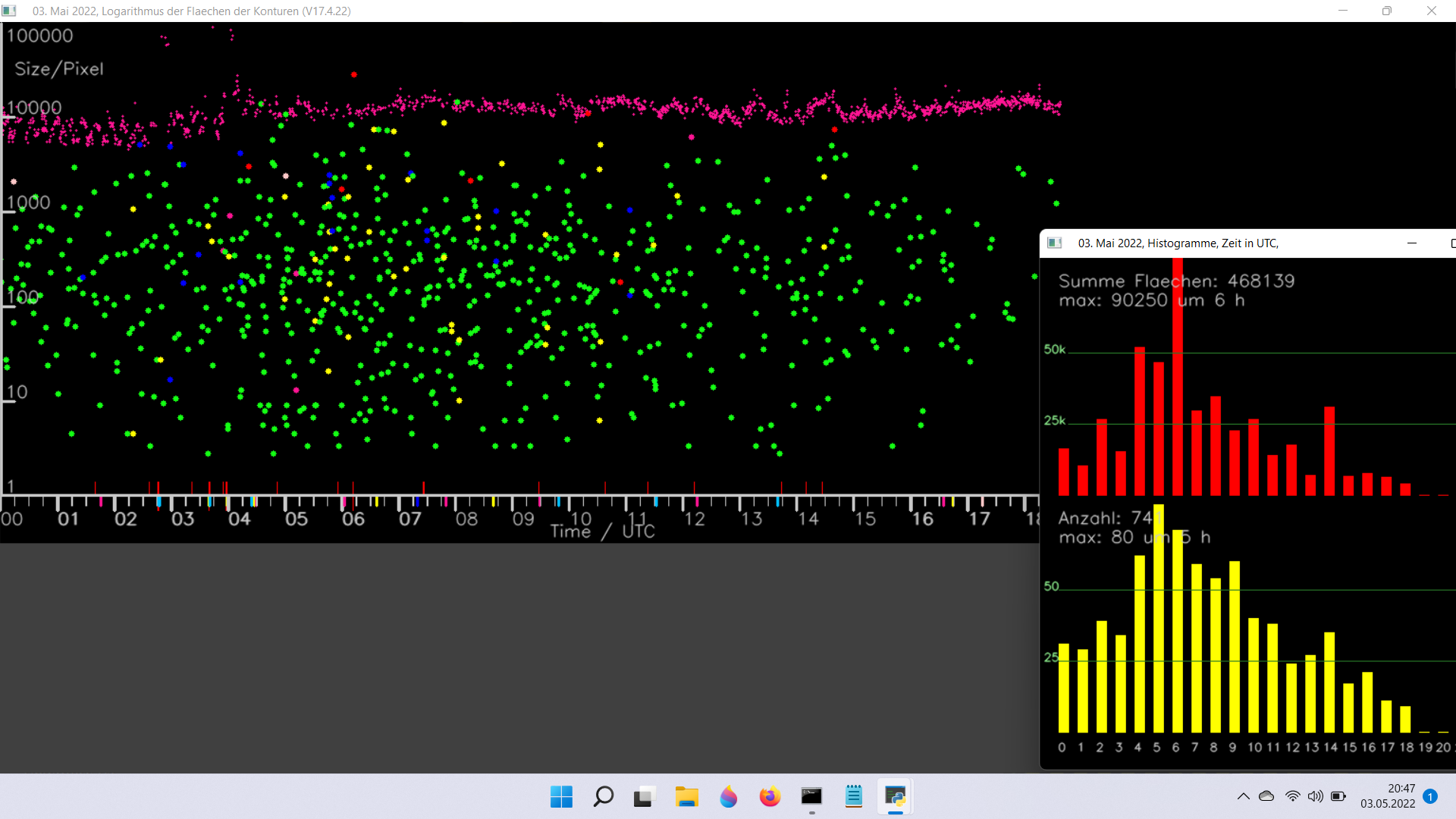Close the Logarithmus der Flaechen window
This screenshot has width=1456, height=819.
pos(1432,11)
